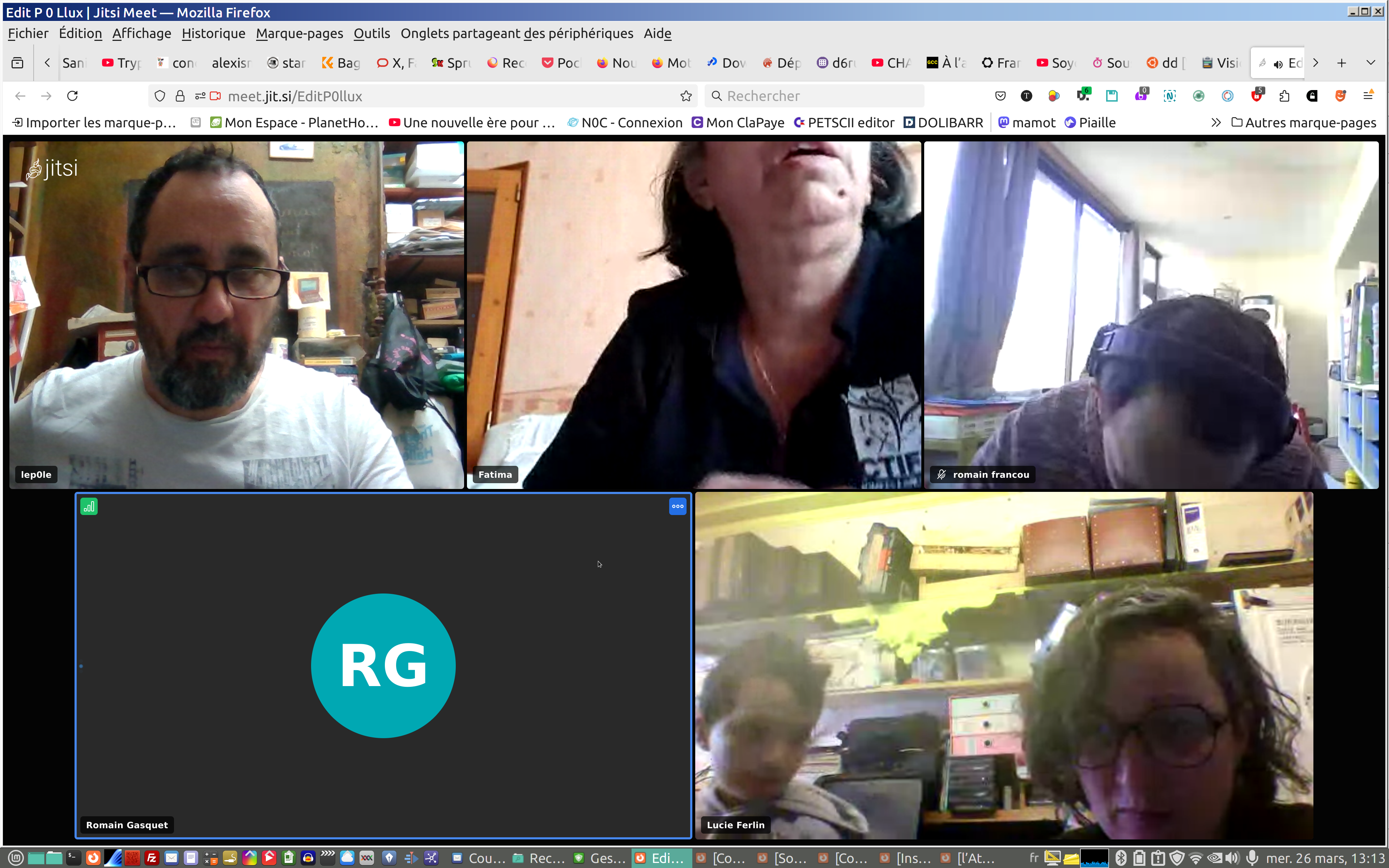Reload the page with the refresh icon
This screenshot has width=1389, height=868.
click(x=72, y=96)
